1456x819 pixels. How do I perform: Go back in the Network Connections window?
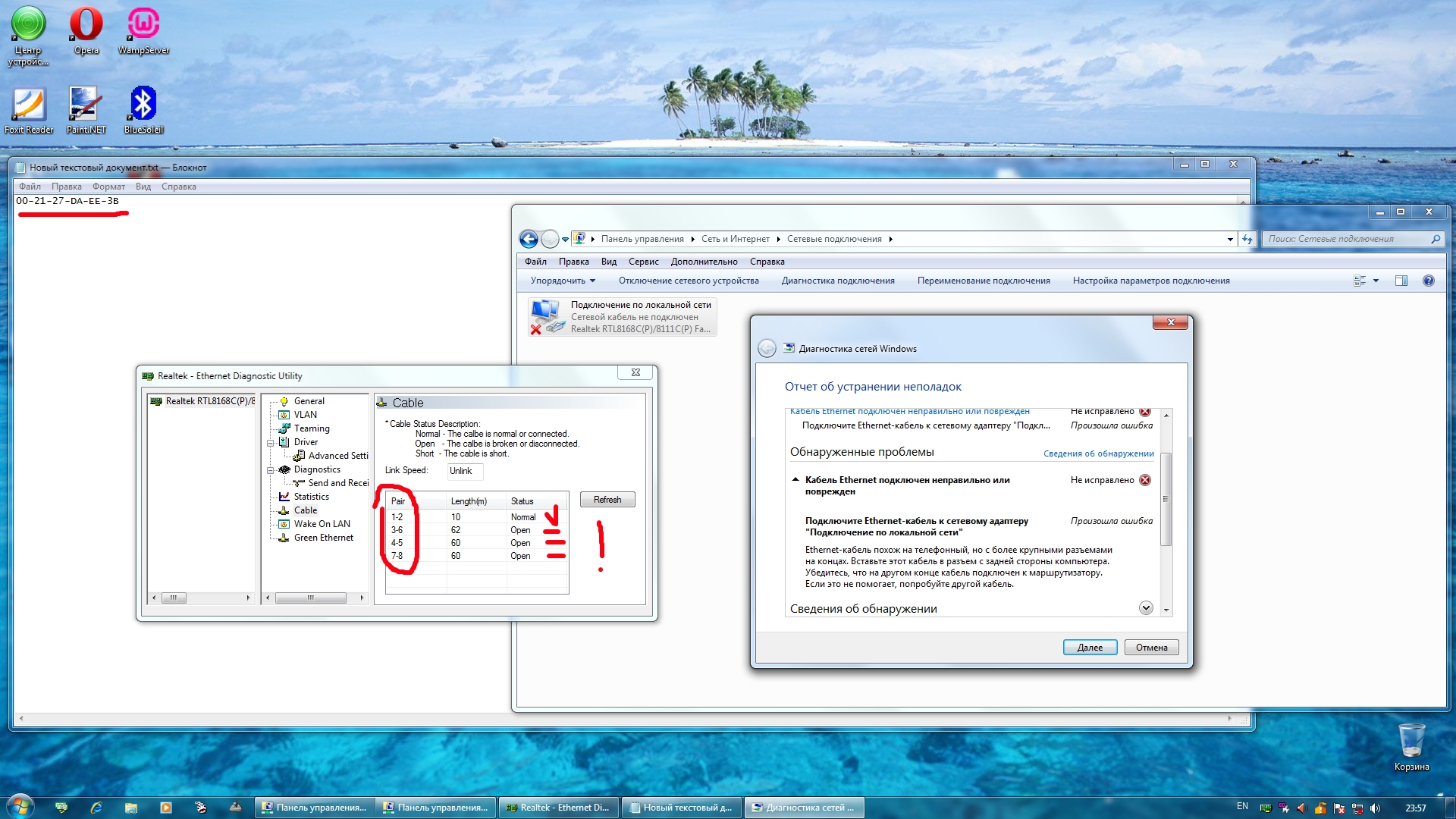click(529, 239)
